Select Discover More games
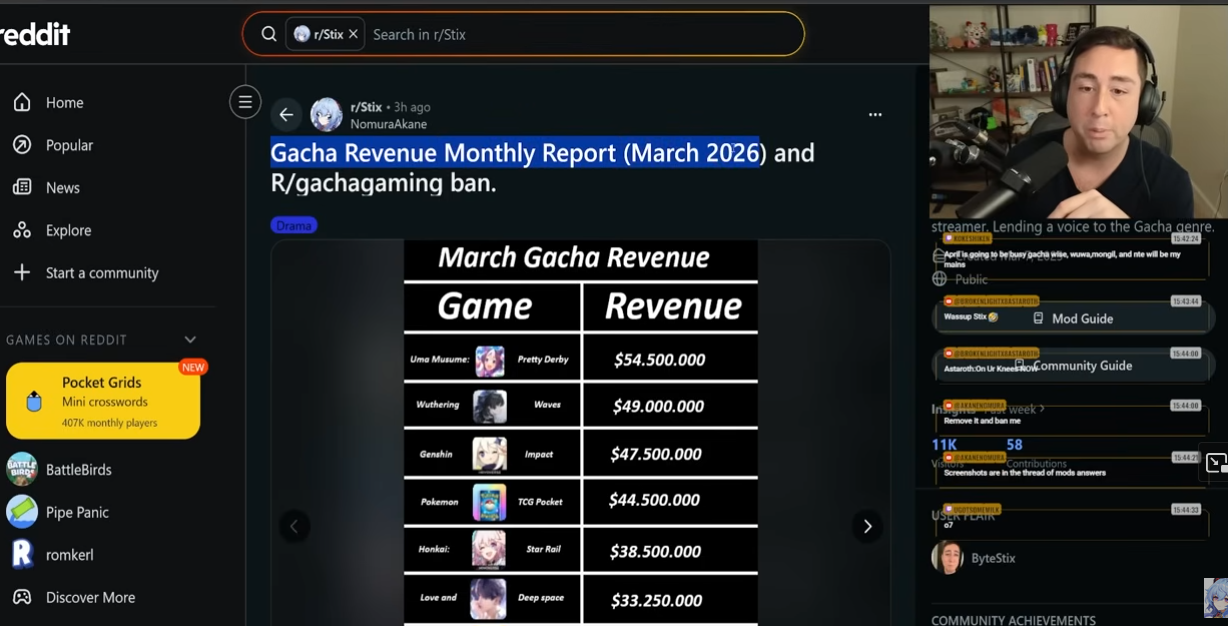 (x=90, y=597)
